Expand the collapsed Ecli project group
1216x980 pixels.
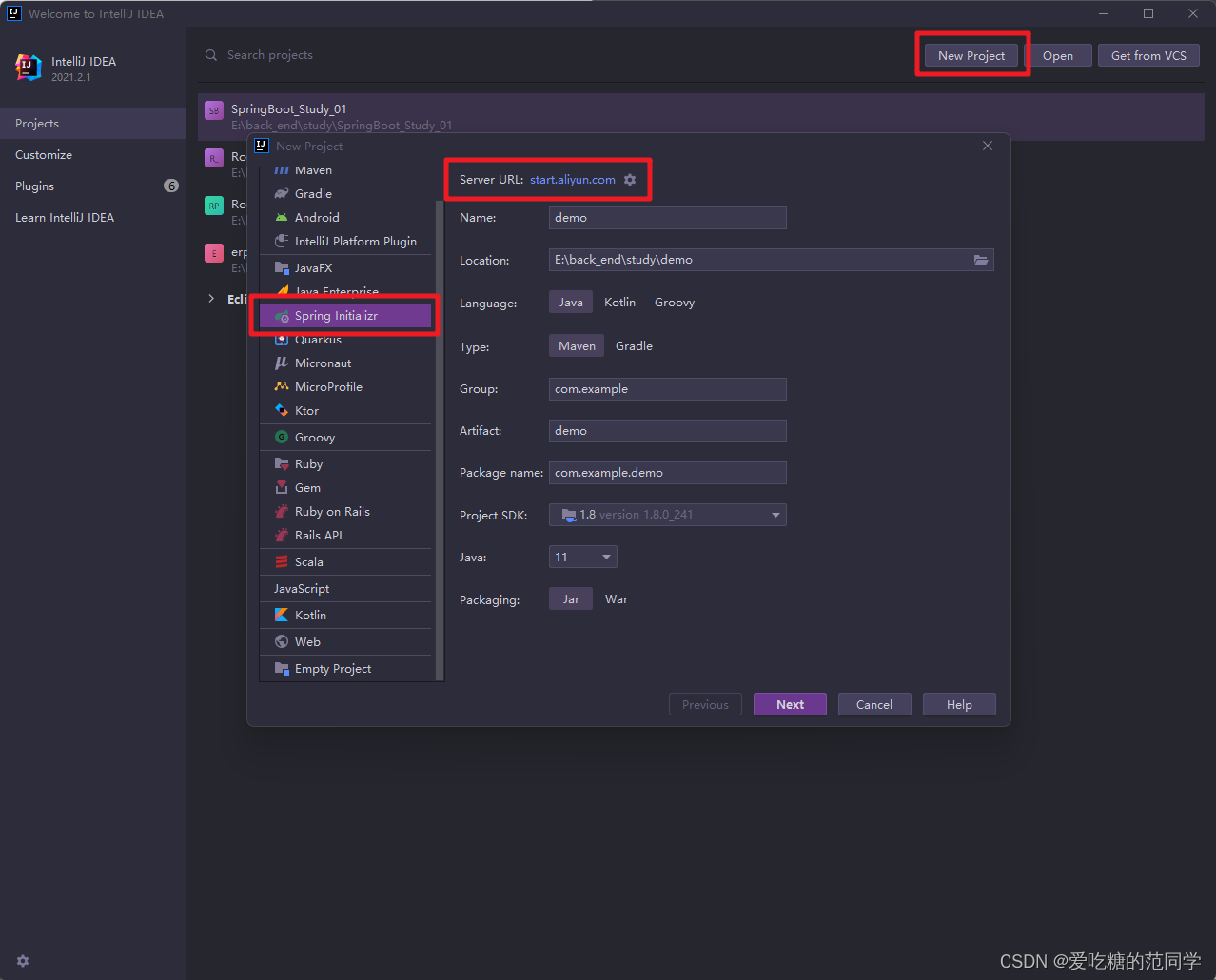coord(211,299)
